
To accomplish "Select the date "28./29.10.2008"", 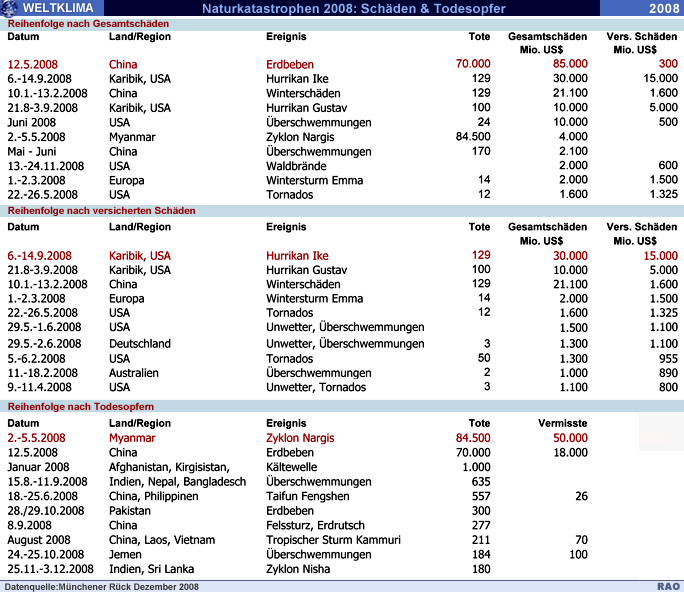I will [46, 510].
